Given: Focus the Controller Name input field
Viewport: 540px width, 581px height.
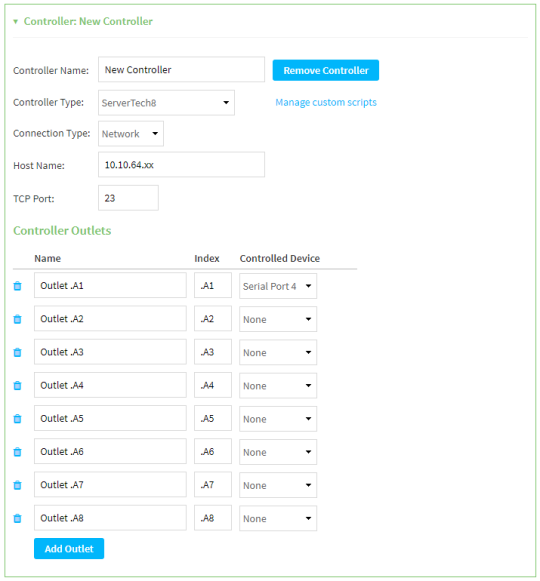Looking at the screenshot, I should click(181, 69).
